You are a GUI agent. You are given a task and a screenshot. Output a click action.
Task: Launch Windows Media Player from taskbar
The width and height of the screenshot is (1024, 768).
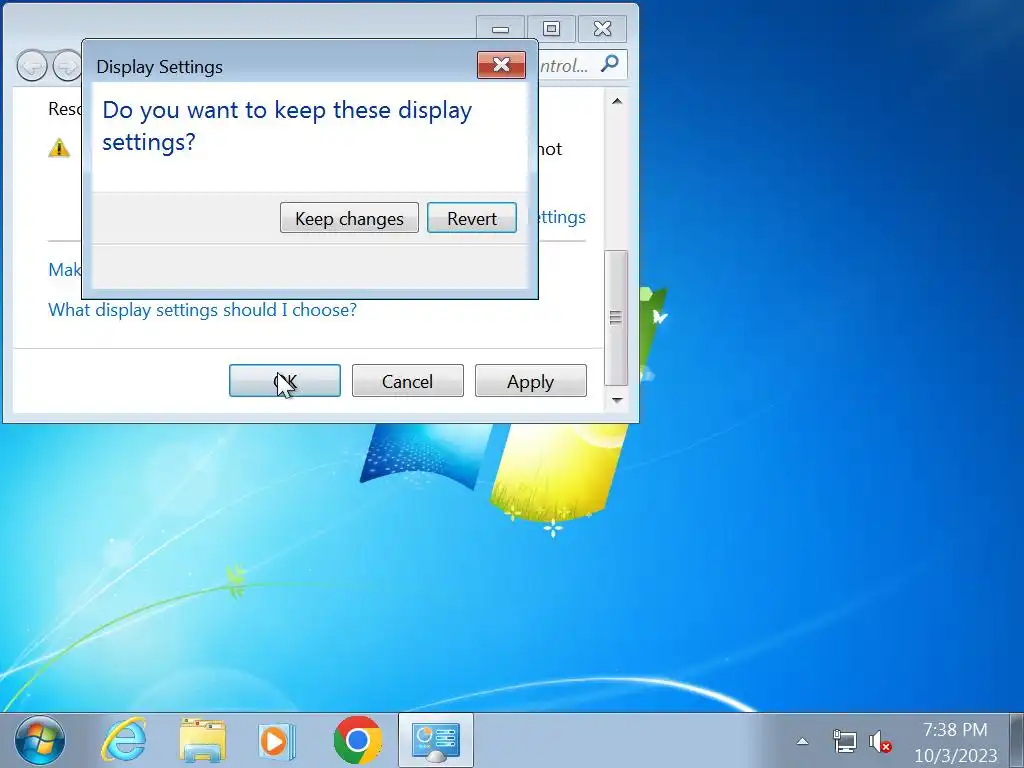[277, 741]
